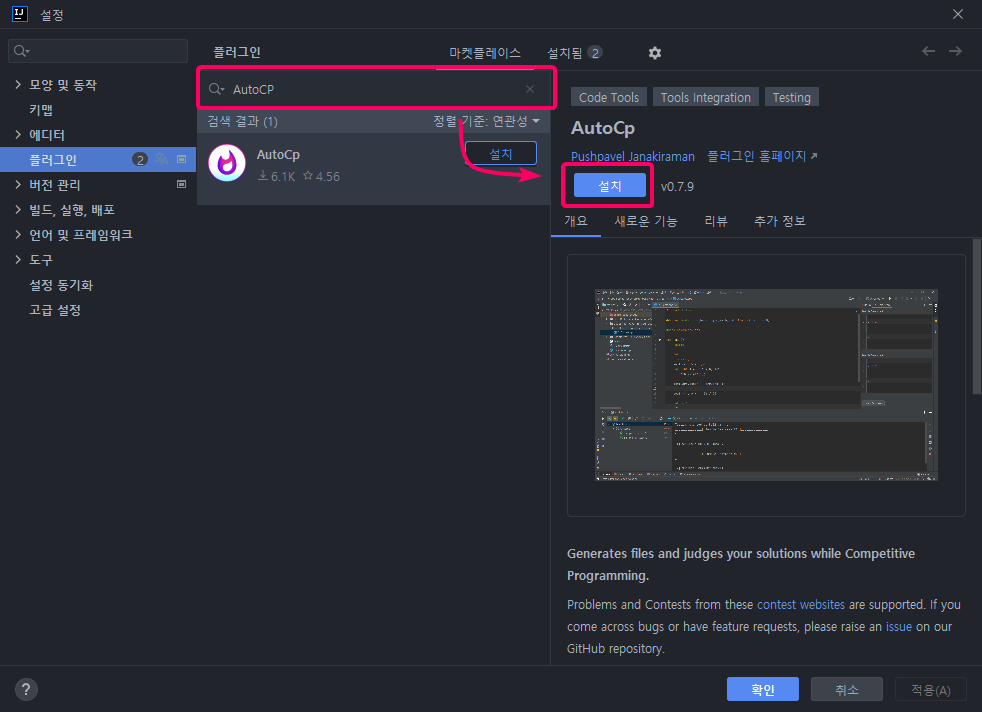
Task: Open the Pushpavel Janakiraman vendor link
Action: (633, 156)
